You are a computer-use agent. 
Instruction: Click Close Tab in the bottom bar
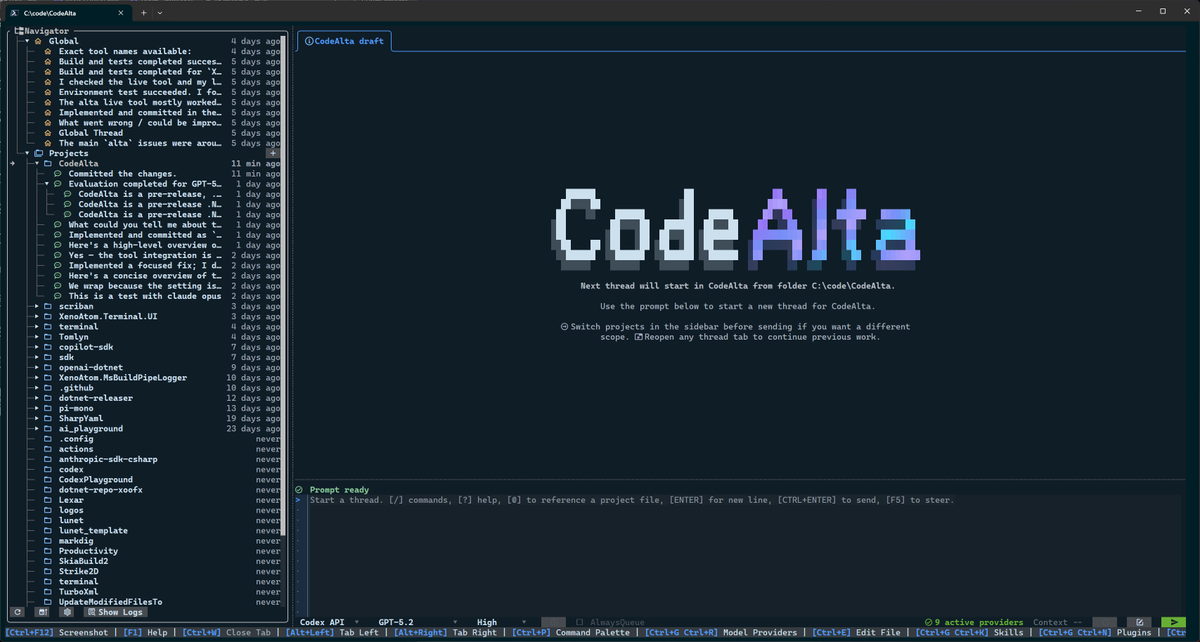point(228,632)
